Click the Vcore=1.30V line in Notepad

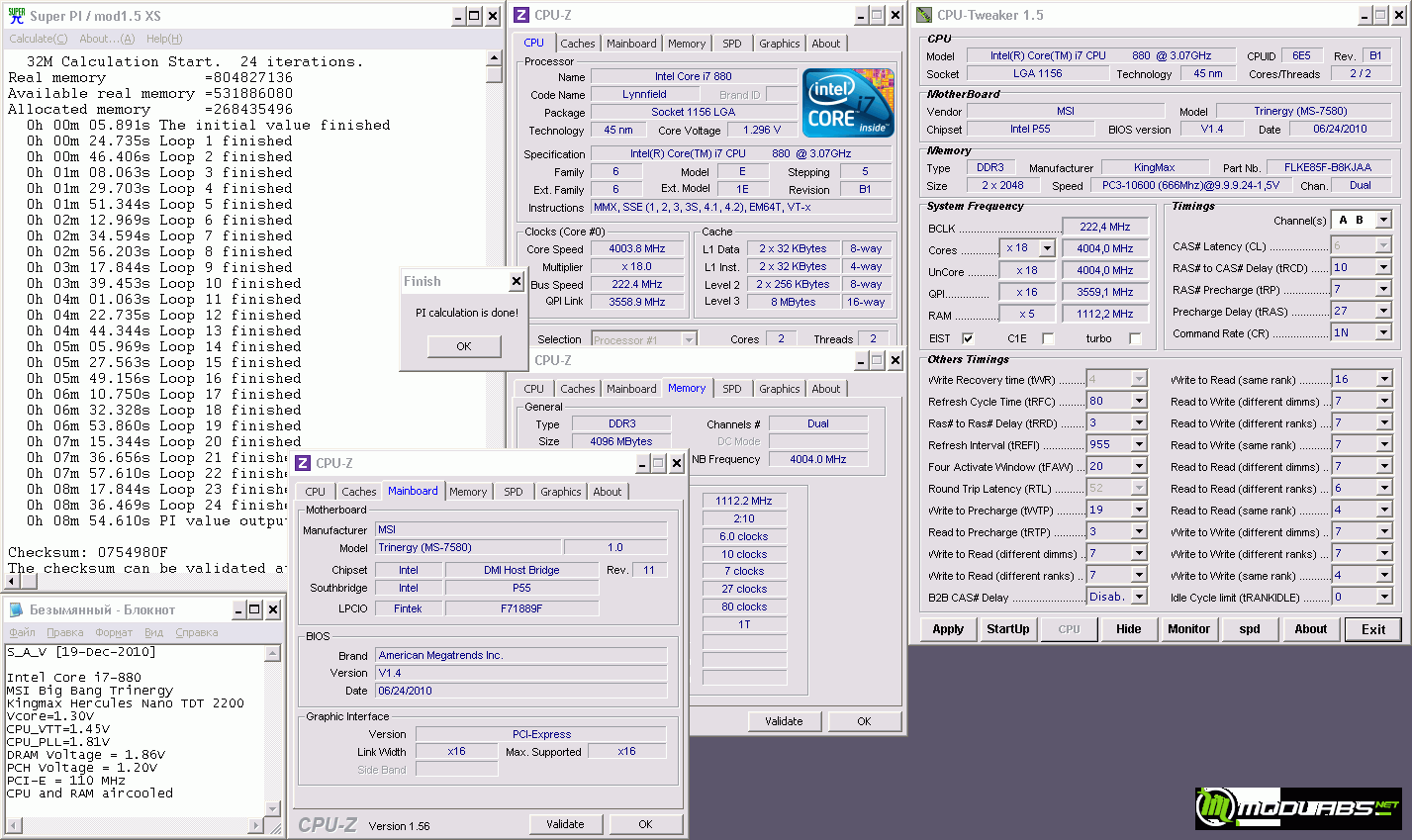click(50, 716)
